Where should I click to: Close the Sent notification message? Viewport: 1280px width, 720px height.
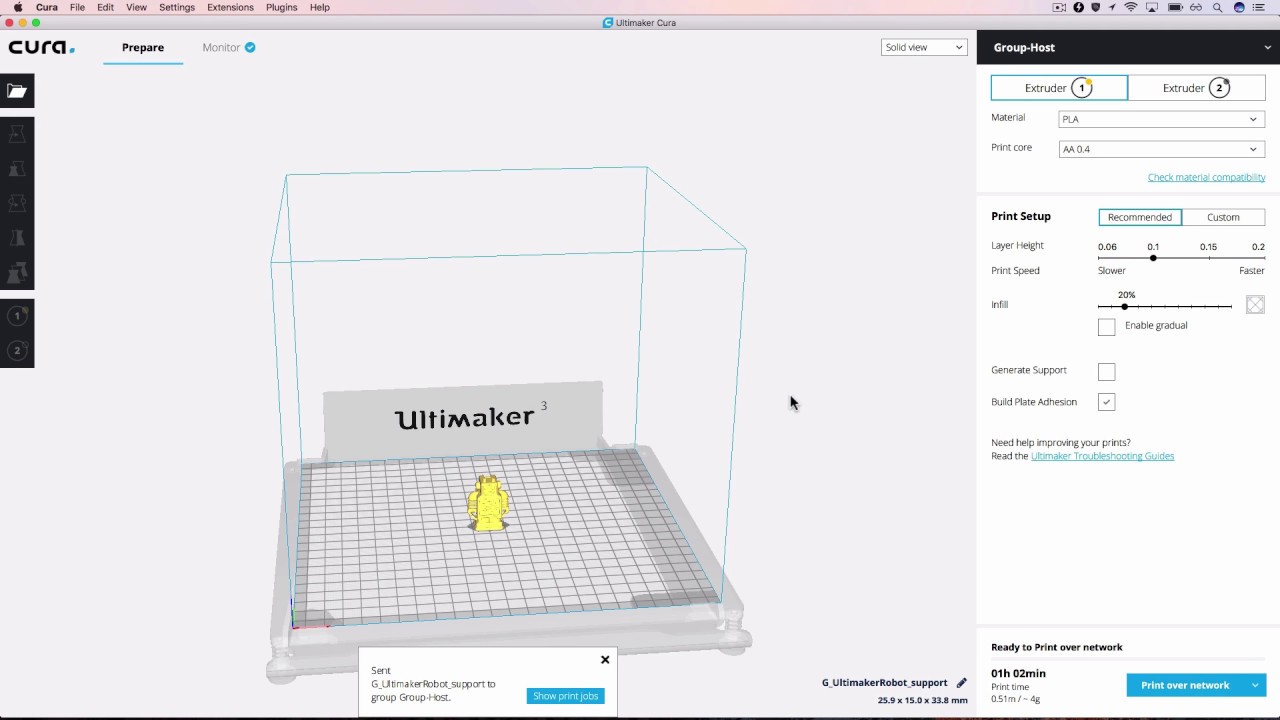point(605,660)
